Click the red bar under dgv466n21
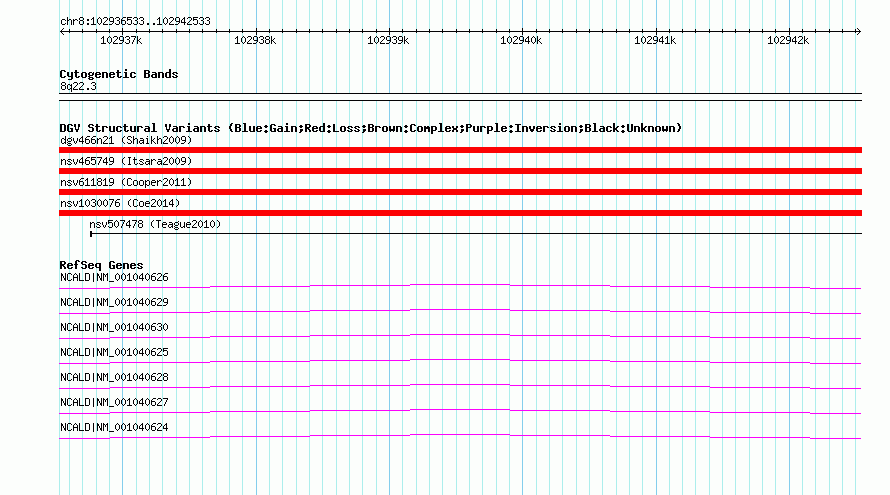Viewport: 890px width, 495px height. (x=460, y=150)
